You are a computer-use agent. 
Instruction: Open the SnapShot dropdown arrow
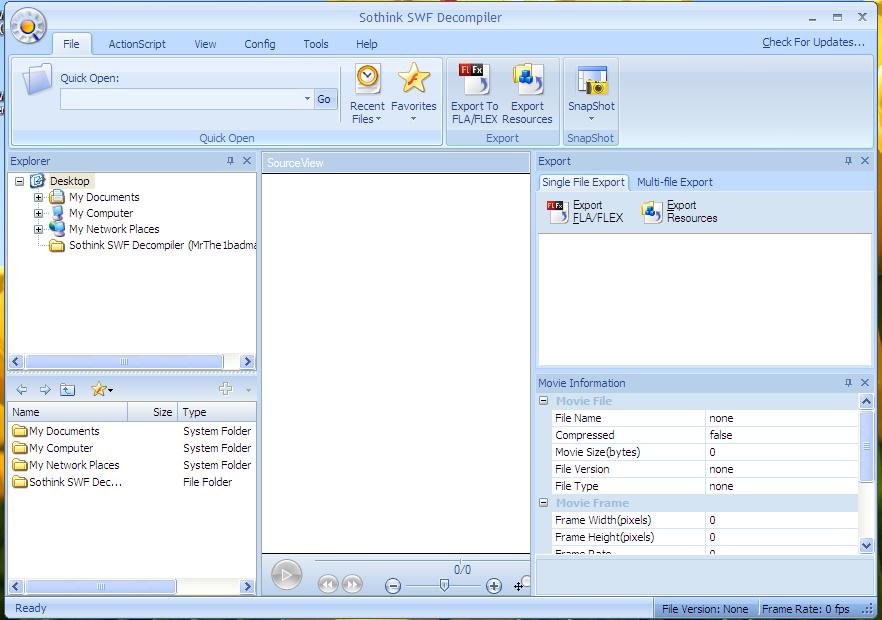click(591, 119)
